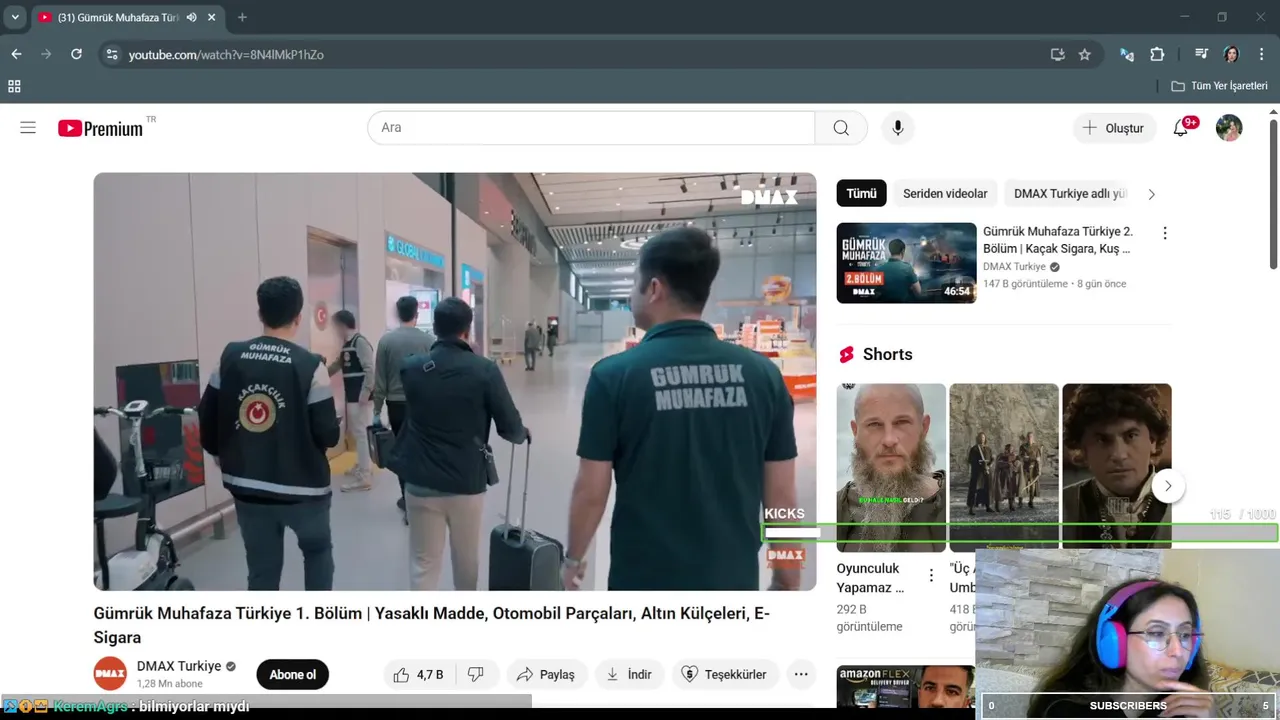Click the install app icon in address bar
This screenshot has height=720, width=1280.
coord(1057,55)
